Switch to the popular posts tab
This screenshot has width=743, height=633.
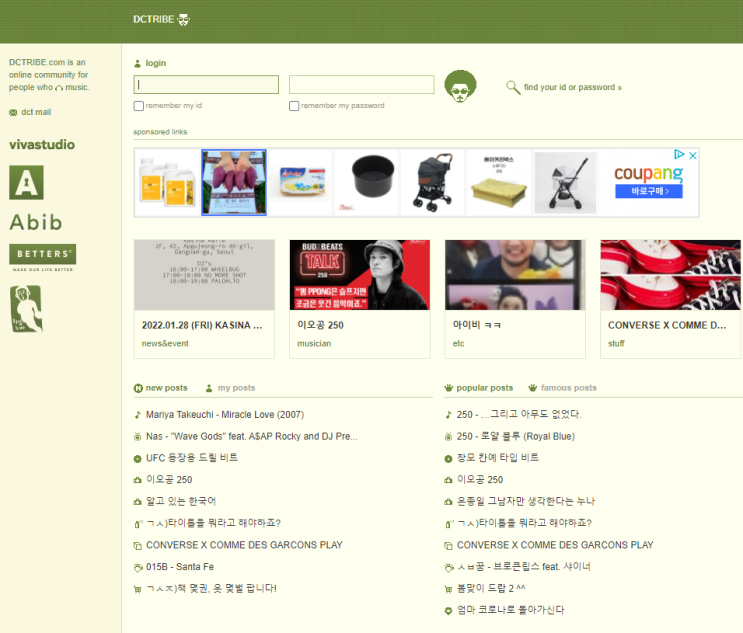(x=485, y=388)
